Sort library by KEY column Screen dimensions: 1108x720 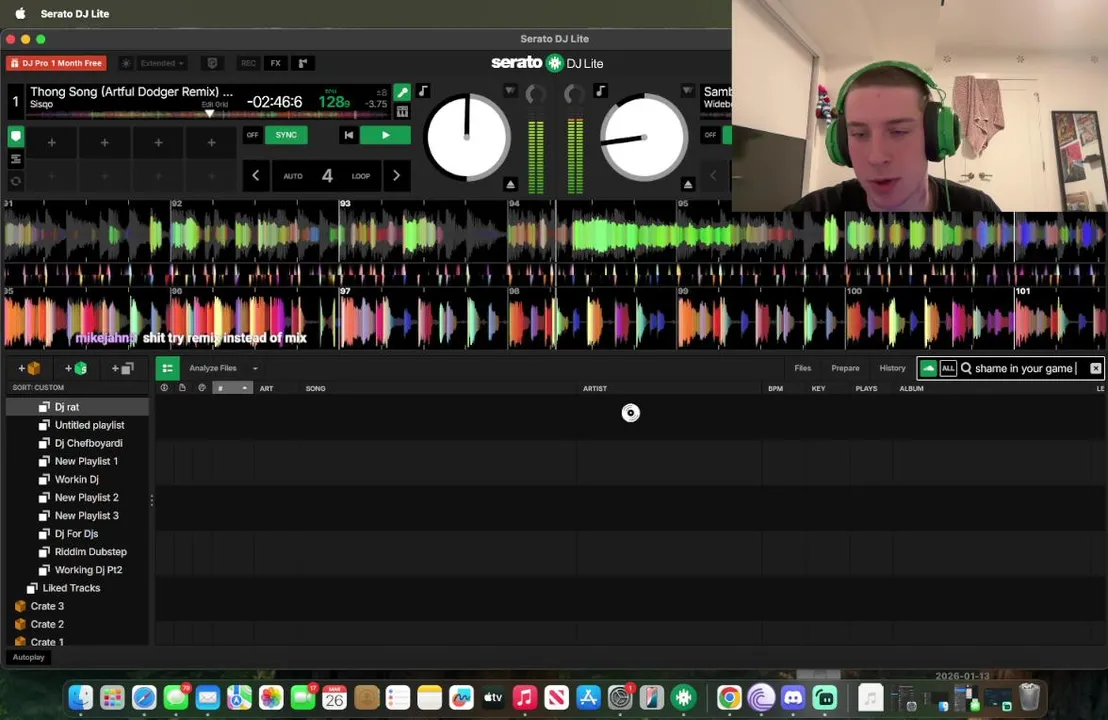click(818, 388)
